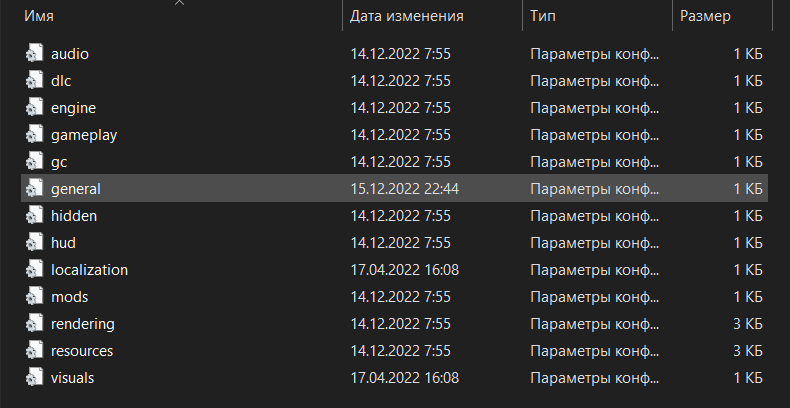Image resolution: width=790 pixels, height=408 pixels.
Task: Collapse sort arrow above the Имя column
Action: tap(180, 3)
